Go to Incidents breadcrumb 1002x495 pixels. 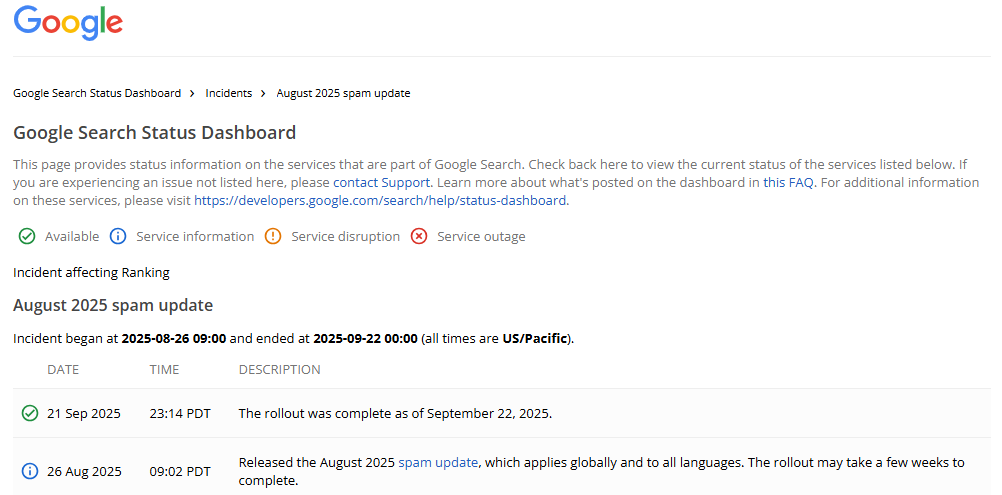tap(228, 93)
